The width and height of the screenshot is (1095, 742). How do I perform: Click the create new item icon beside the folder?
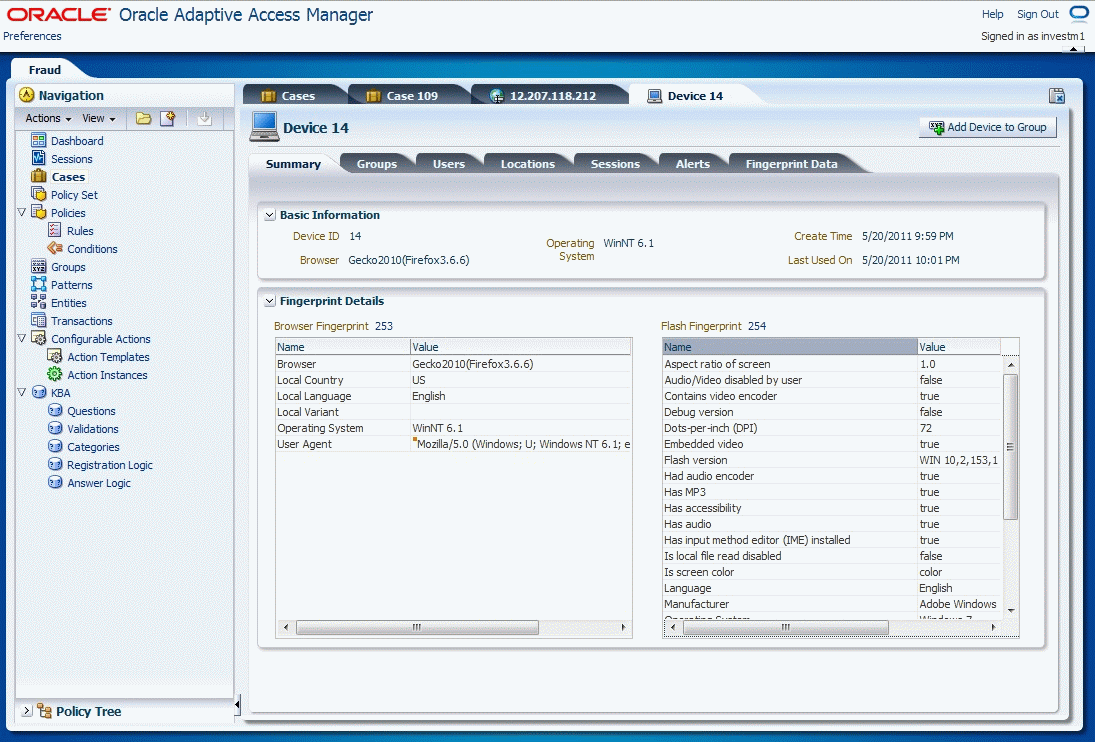168,118
